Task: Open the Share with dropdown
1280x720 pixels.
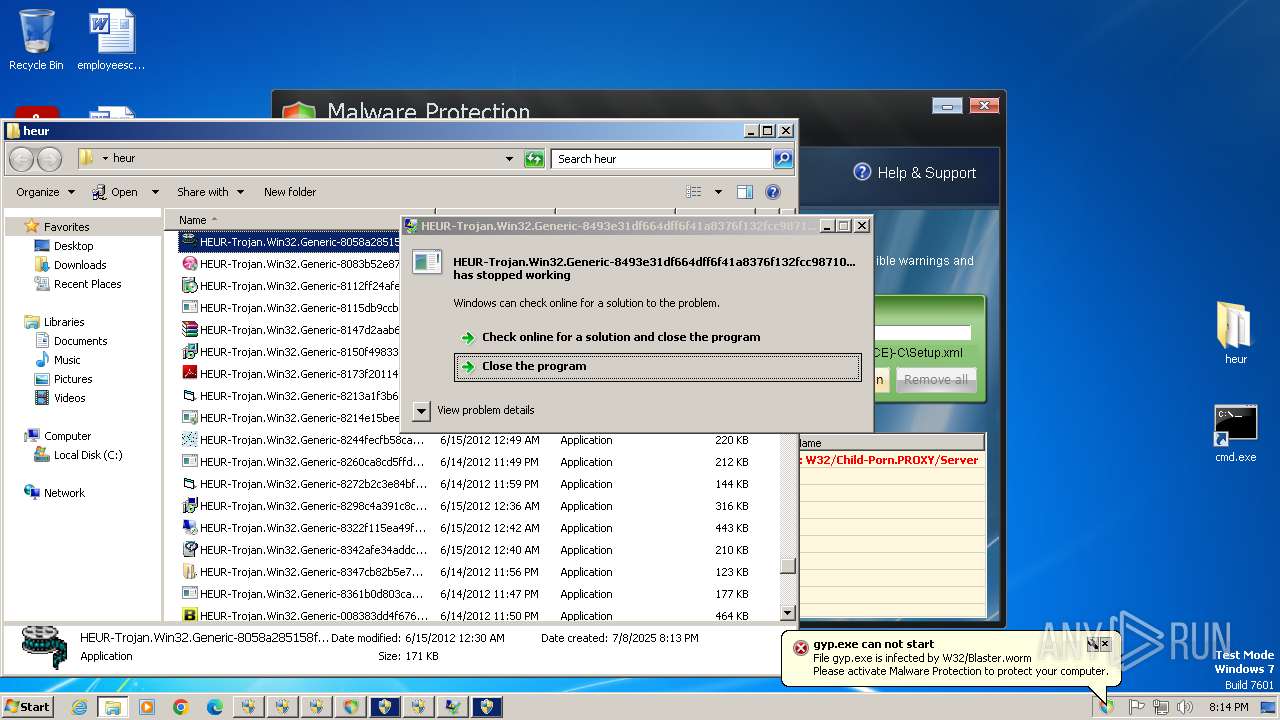Action: (210, 192)
